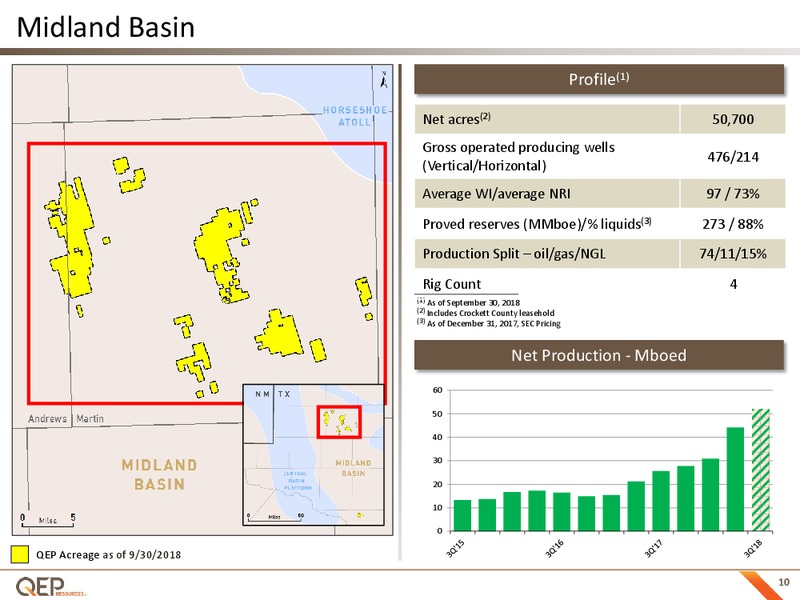This screenshot has width=800, height=600.
Task: Click the 60 y-axis label
Action: coord(437,390)
